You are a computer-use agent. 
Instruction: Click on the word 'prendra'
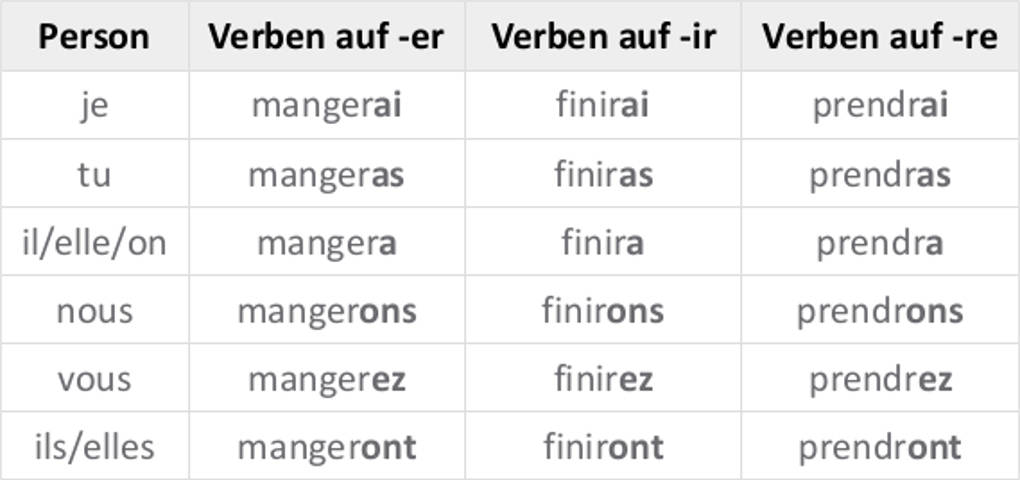(879, 242)
